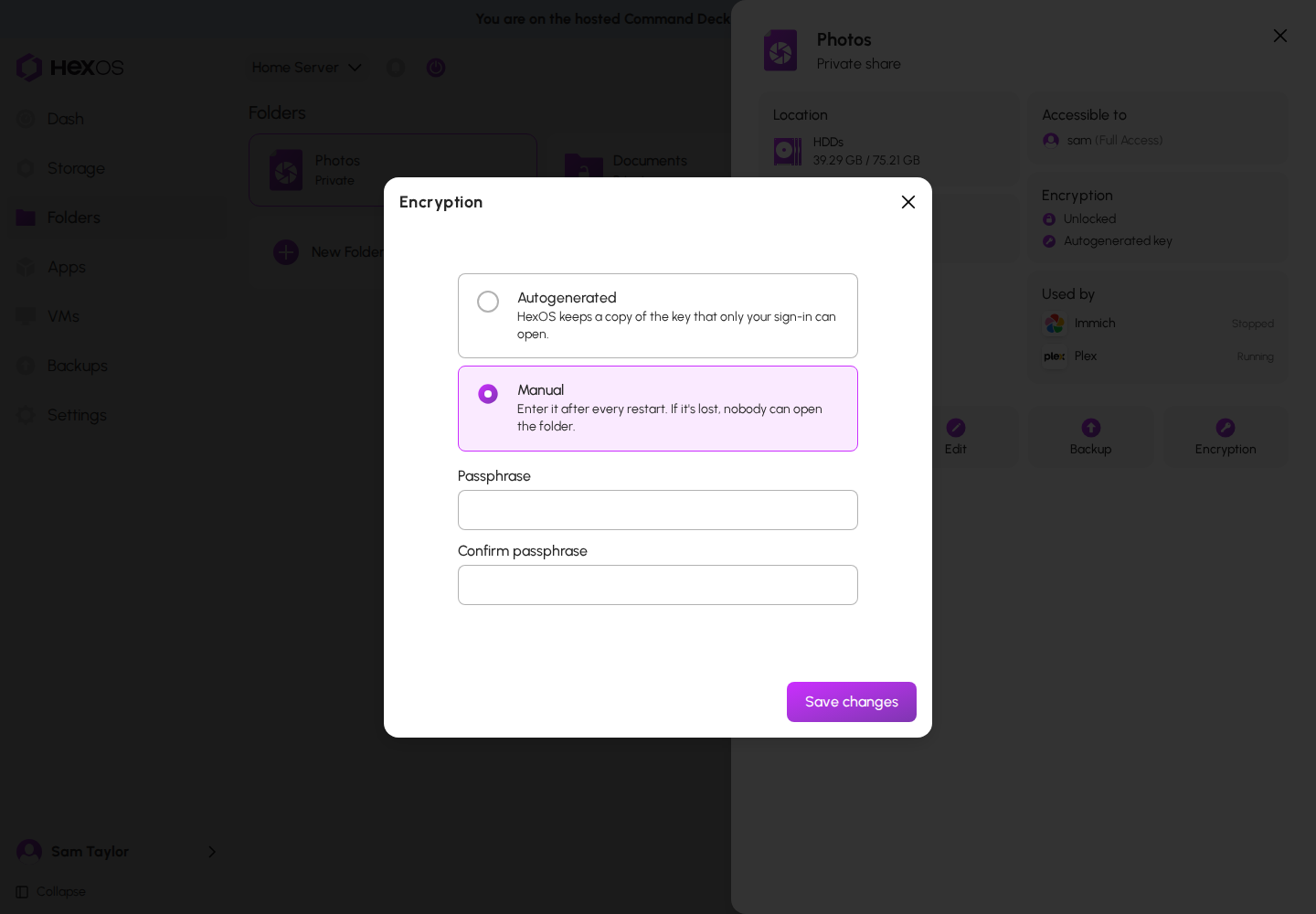Select the Autogenerated radio button
Viewport: 1316px width, 914px height.
point(488,302)
